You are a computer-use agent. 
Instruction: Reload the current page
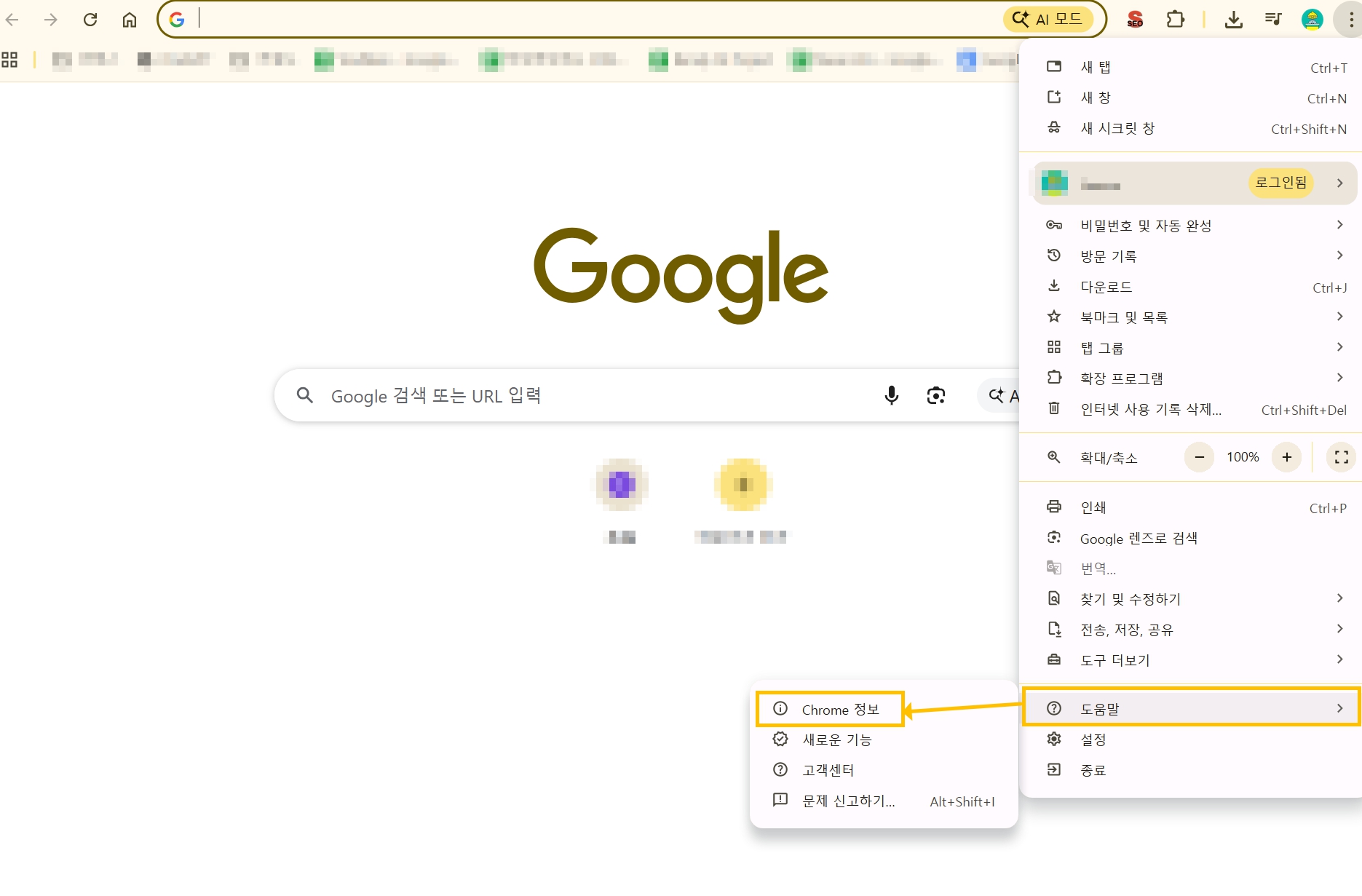[x=90, y=20]
